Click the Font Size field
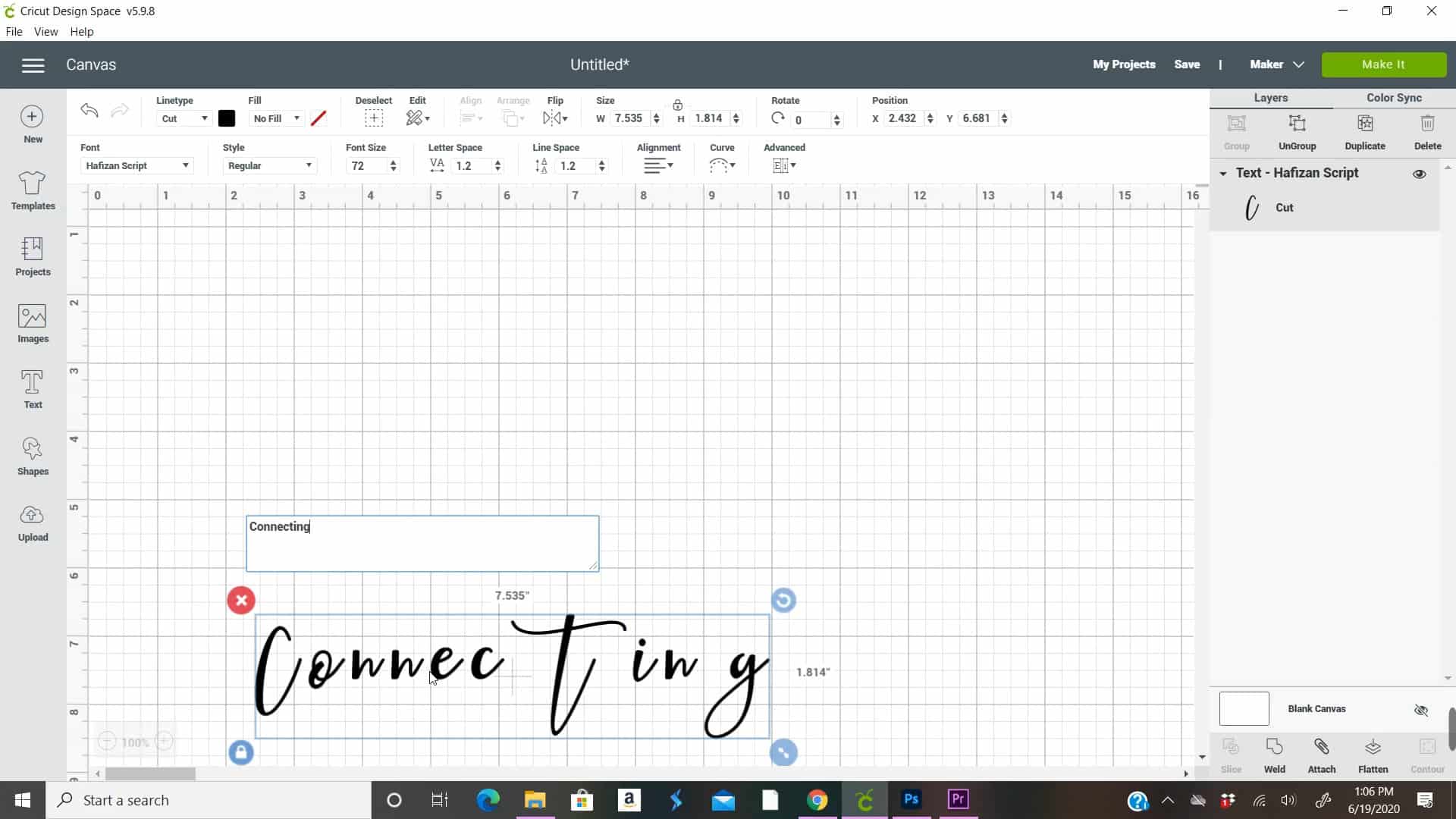The image size is (1456, 819). pos(367,165)
